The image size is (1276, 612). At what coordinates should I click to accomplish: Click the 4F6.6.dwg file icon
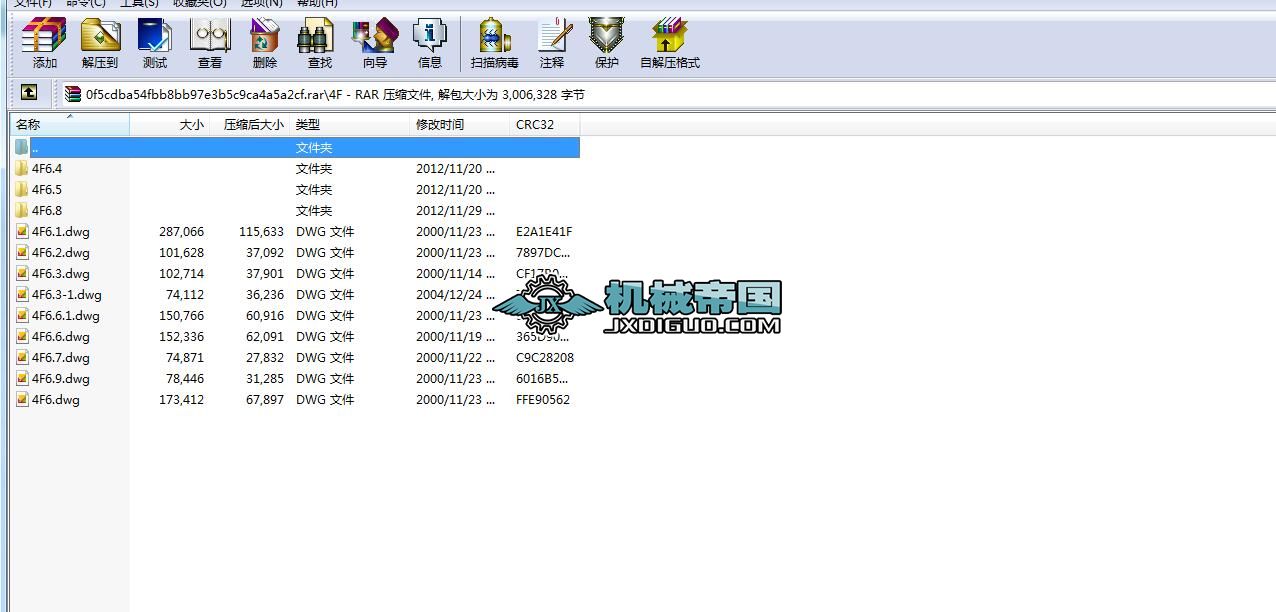(x=22, y=336)
